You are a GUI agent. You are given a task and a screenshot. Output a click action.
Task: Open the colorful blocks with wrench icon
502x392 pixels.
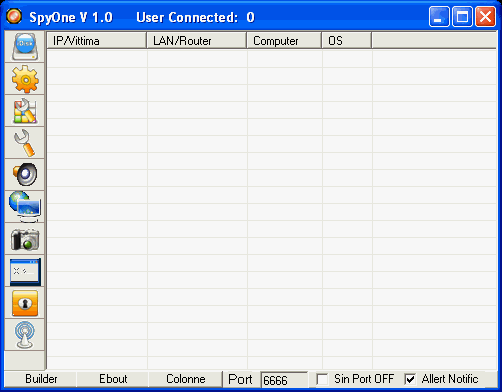click(x=25, y=111)
